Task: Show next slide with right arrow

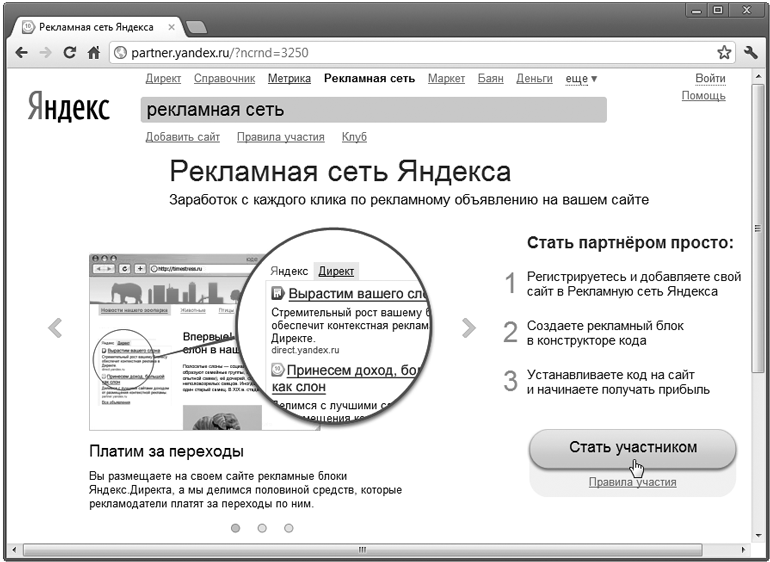Action: (468, 327)
